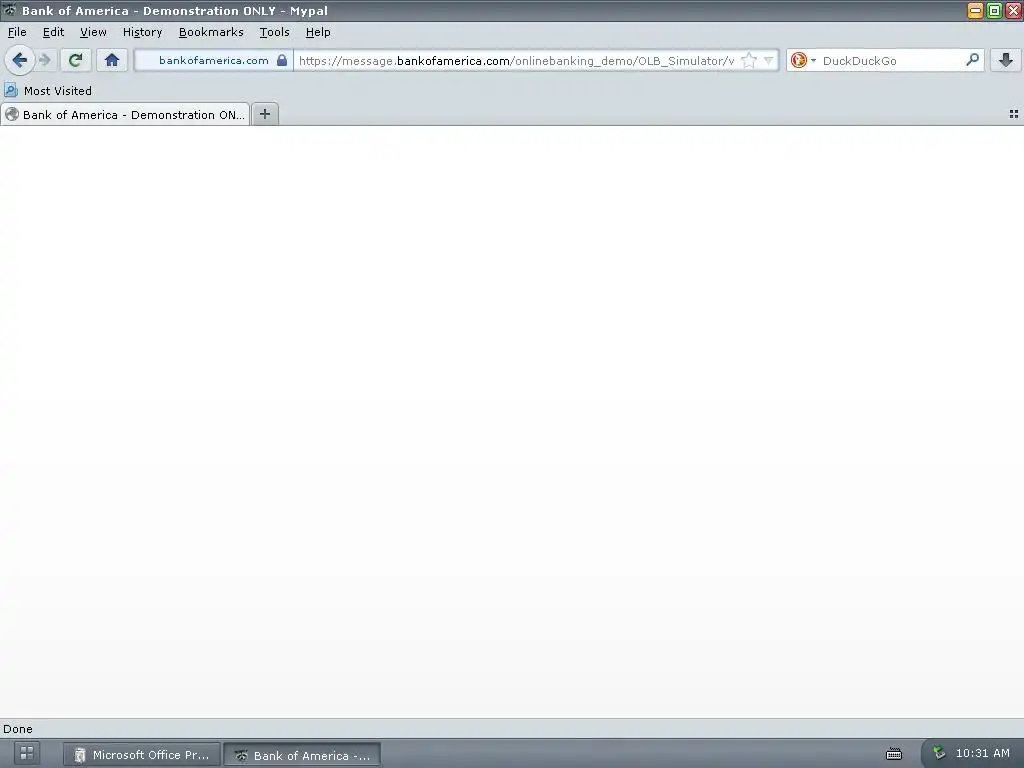The width and height of the screenshot is (1024, 768).
Task: Go back with the Back arrow button
Action: [20, 61]
